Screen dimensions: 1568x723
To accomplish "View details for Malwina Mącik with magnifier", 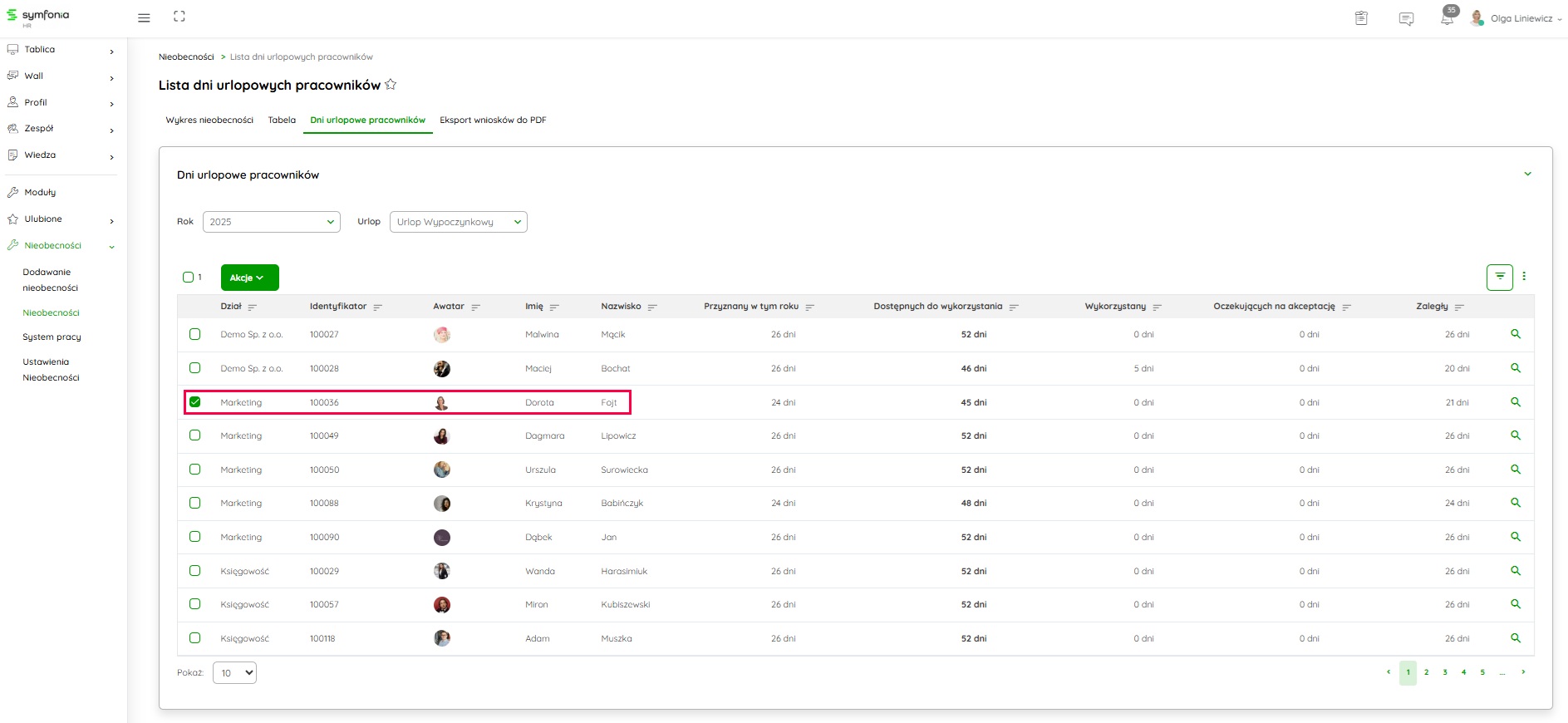I will point(1515,334).
